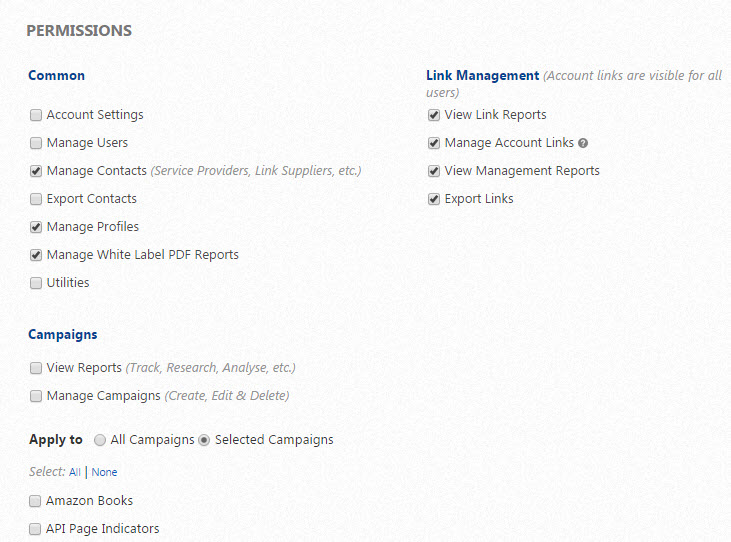This screenshot has height=542, width=731.
Task: Disable the Manage Account Links checkbox
Action: (x=434, y=143)
